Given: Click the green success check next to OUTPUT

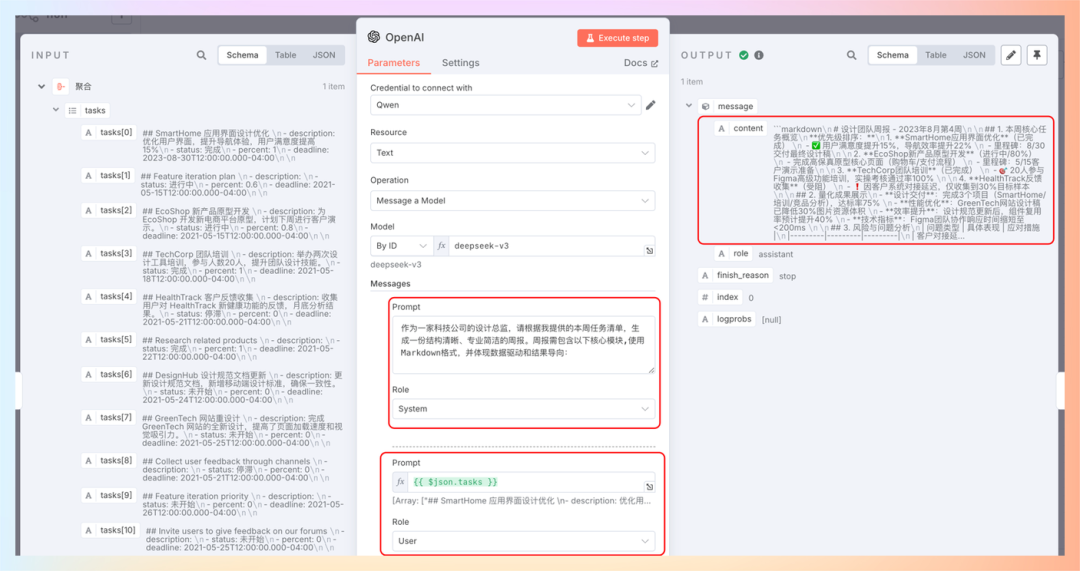Looking at the screenshot, I should (744, 55).
